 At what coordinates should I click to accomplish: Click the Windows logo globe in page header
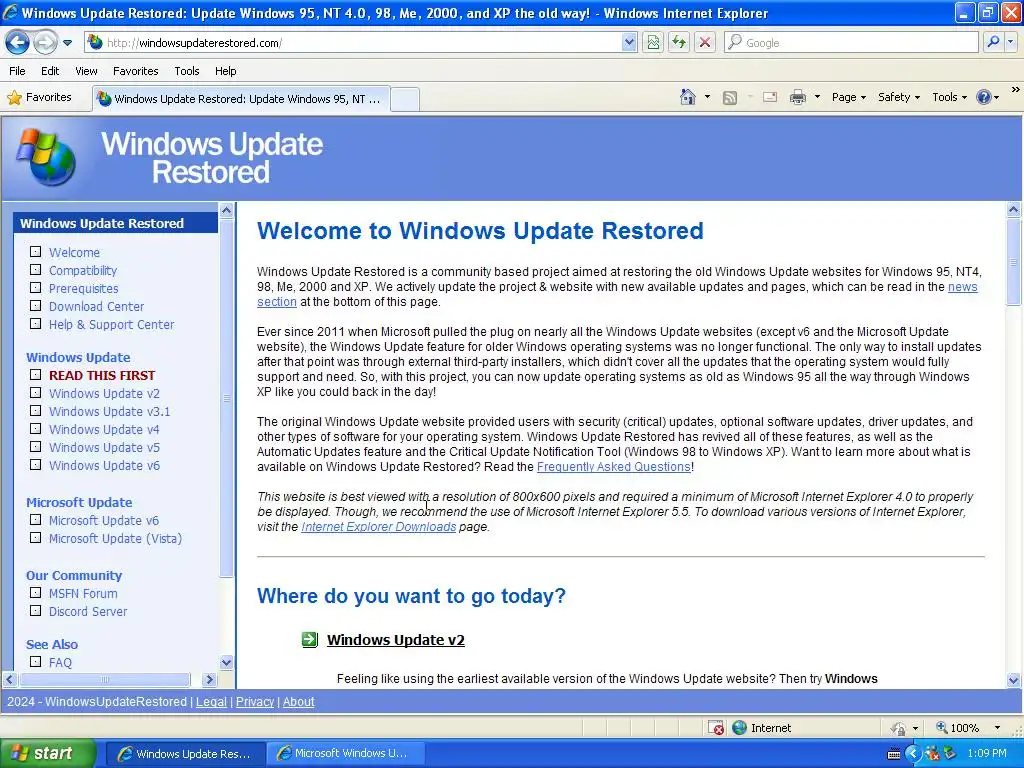click(46, 157)
